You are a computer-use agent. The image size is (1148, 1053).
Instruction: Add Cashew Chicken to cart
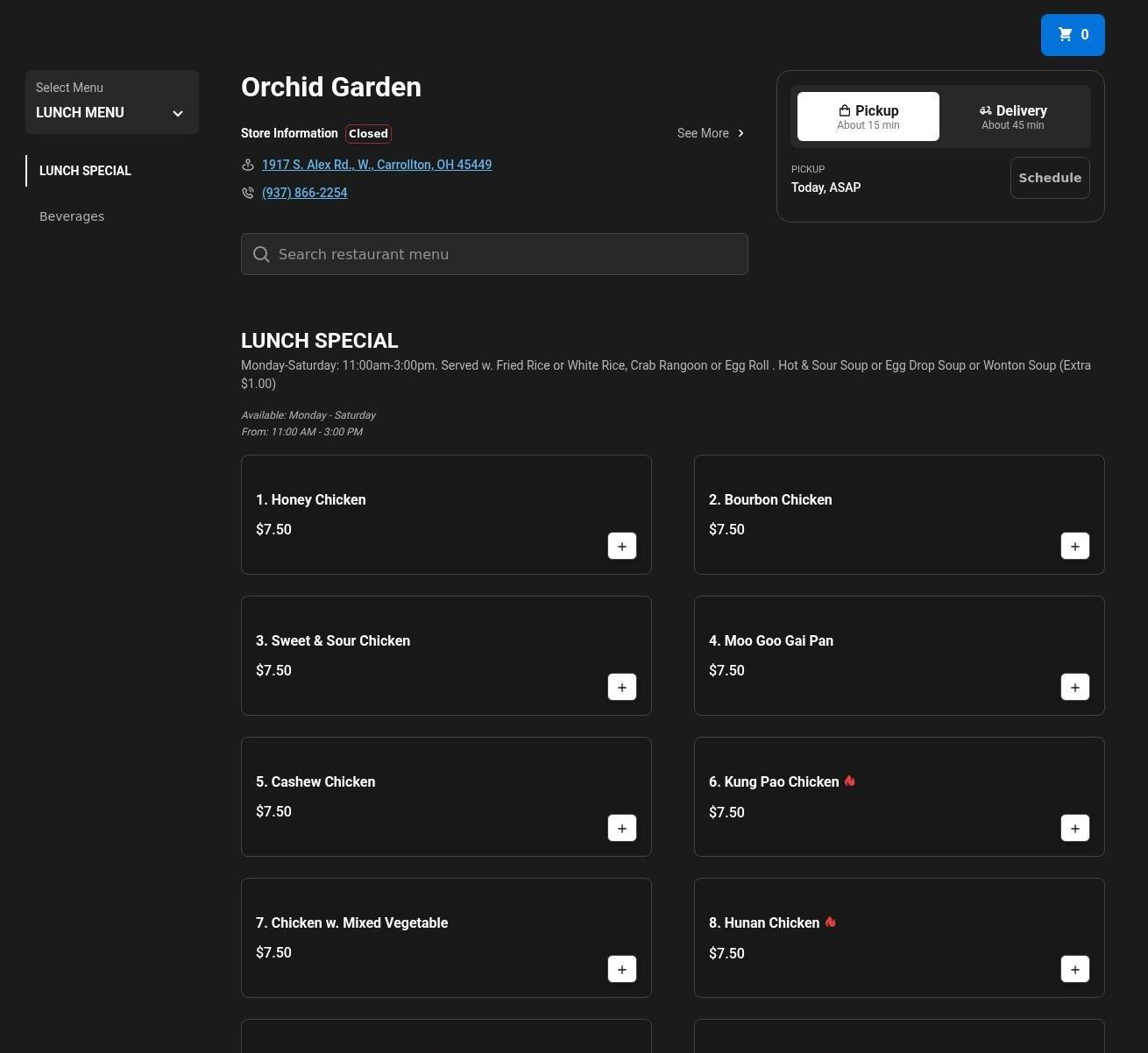click(x=621, y=828)
